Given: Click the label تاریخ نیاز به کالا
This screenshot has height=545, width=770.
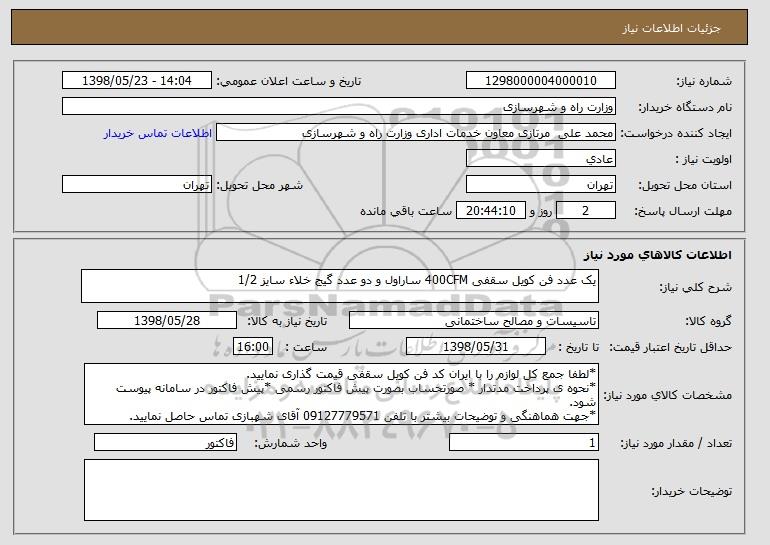Looking at the screenshot, I should pyautogui.click(x=286, y=322).
